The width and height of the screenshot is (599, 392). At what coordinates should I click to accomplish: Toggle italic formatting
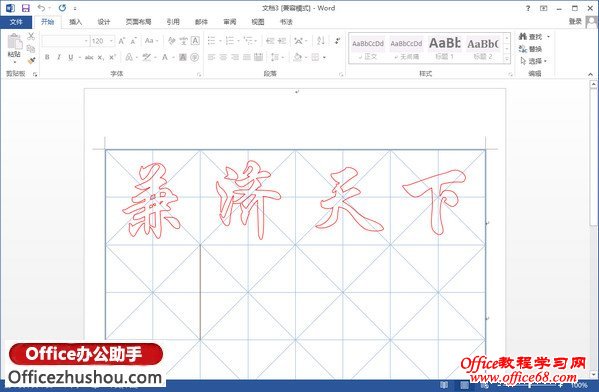58,57
